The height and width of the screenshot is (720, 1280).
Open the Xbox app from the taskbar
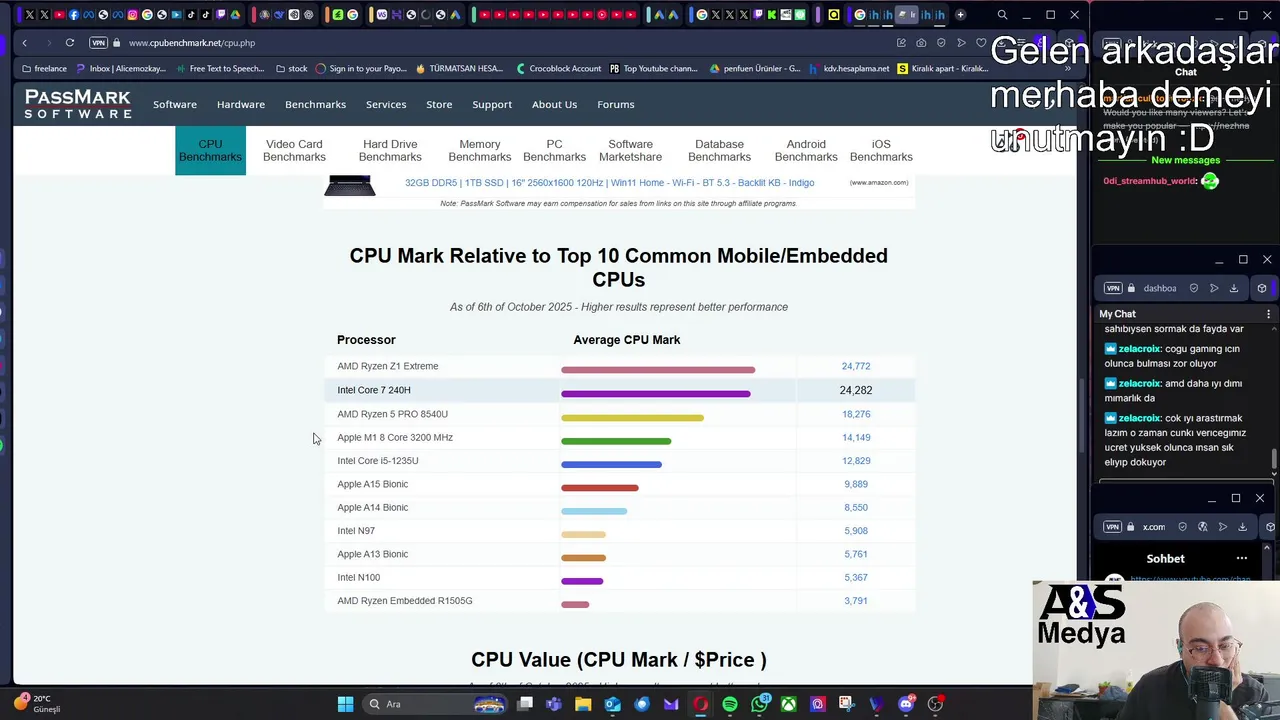[x=789, y=704]
